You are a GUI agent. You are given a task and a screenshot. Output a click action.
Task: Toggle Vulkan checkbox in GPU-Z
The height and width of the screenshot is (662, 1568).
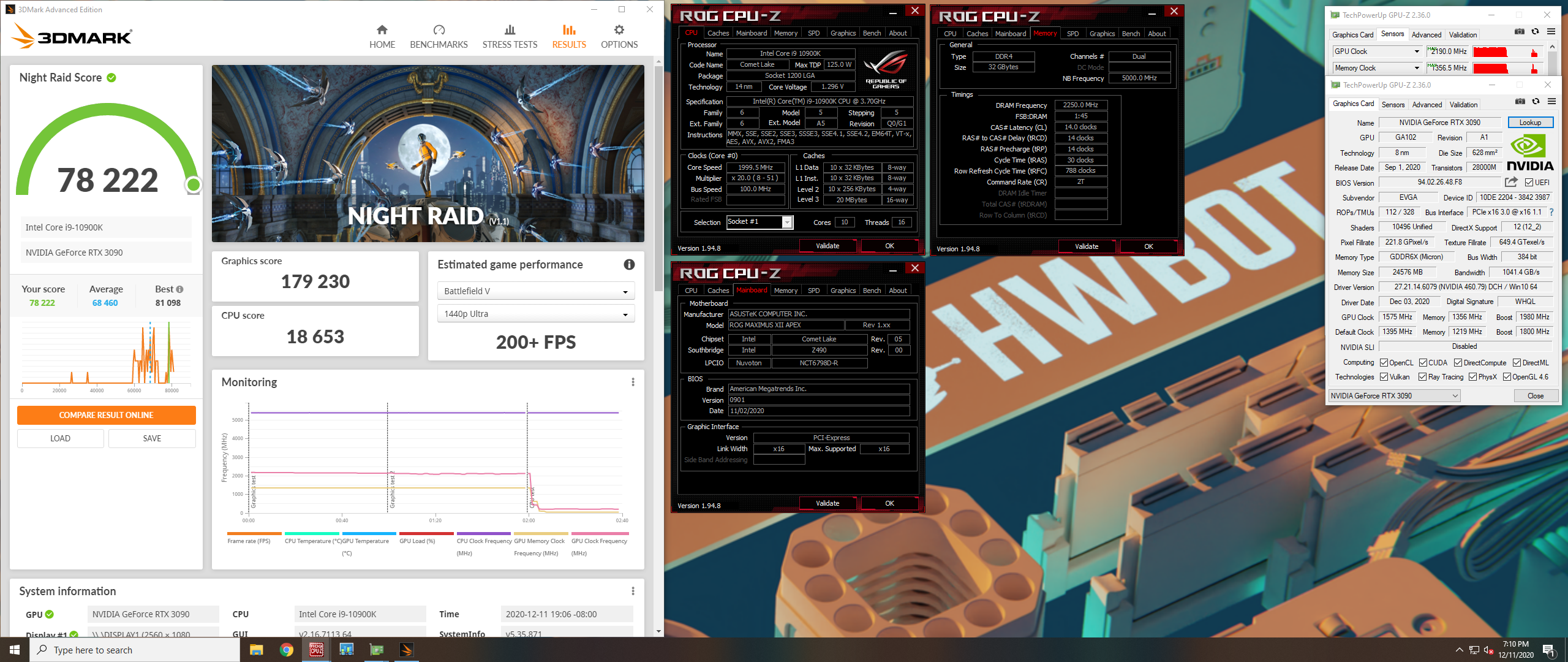1384,377
